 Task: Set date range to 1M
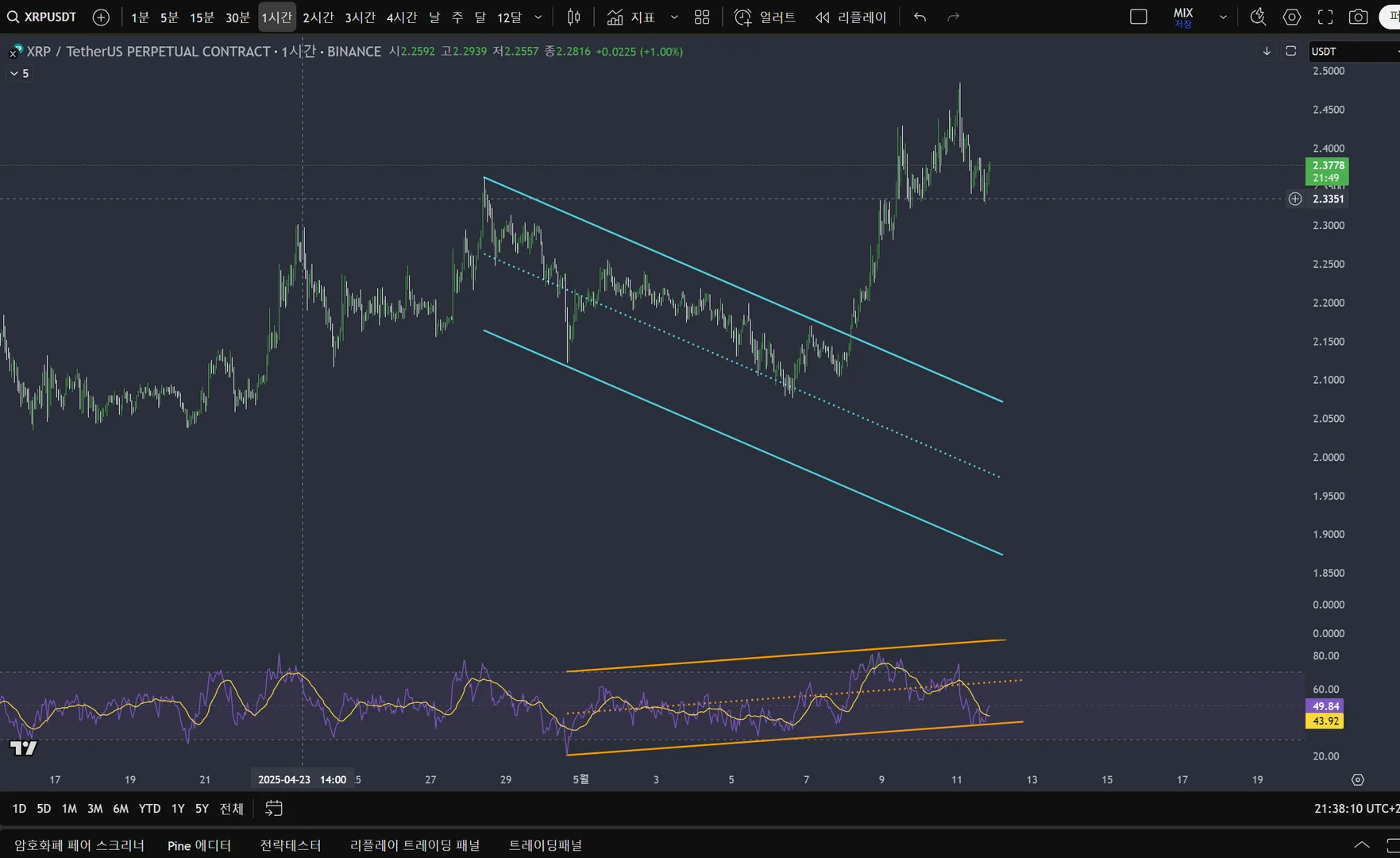tap(70, 808)
